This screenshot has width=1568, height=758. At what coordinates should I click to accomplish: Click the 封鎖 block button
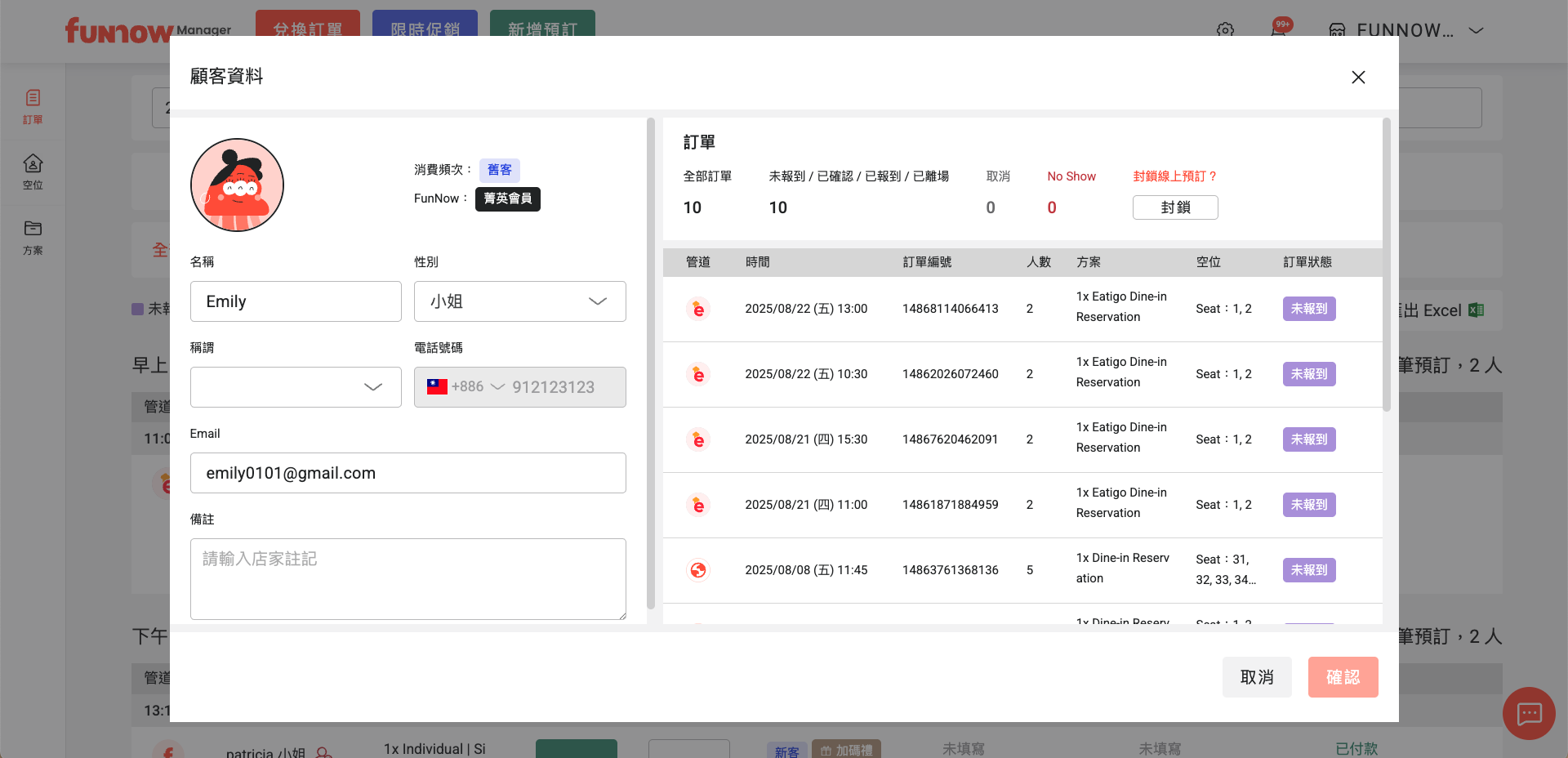click(x=1174, y=207)
